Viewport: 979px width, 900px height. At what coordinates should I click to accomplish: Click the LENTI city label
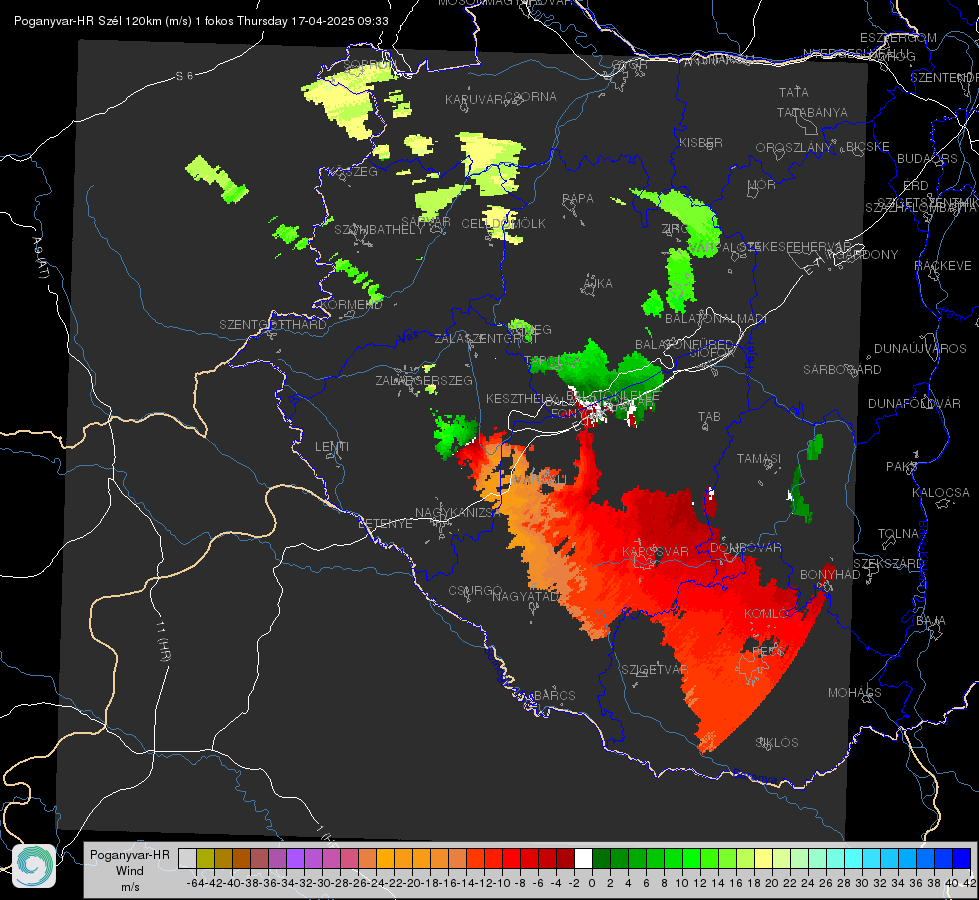coord(332,447)
